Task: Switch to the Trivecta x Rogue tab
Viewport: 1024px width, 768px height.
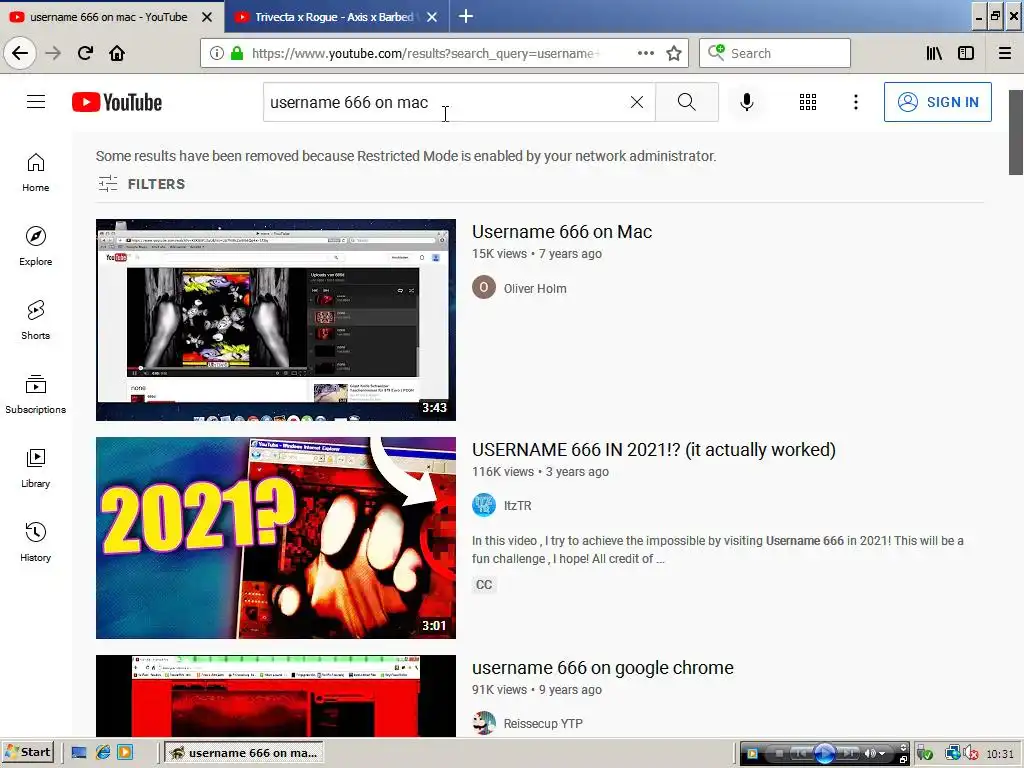Action: tap(334, 17)
